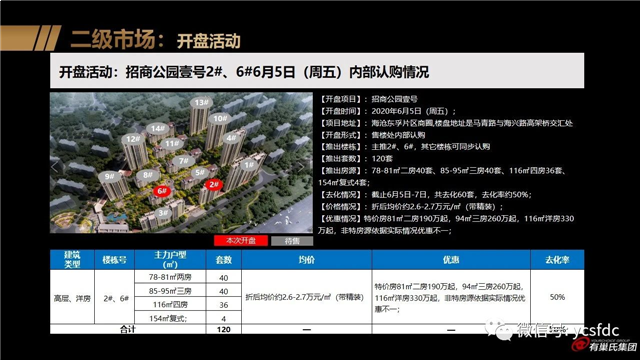
Task: Click the 楼栋号 table header
Action: pyautogui.click(x=115, y=260)
